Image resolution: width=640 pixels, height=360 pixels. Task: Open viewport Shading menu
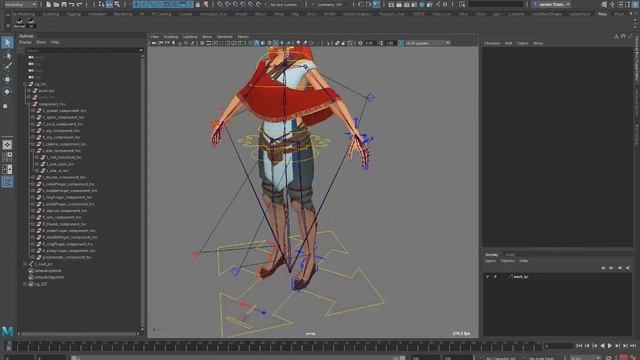point(171,37)
